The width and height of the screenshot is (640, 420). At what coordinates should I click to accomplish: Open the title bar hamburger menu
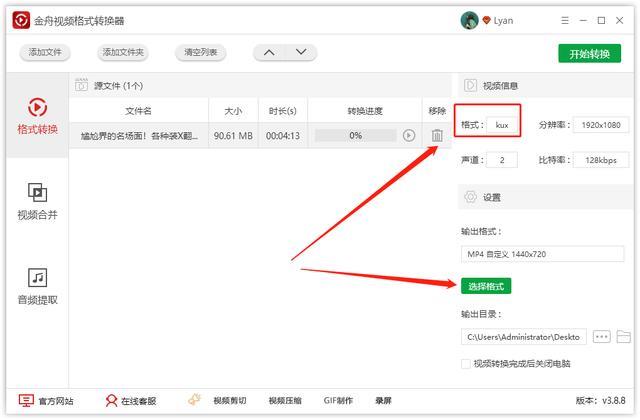click(563, 20)
